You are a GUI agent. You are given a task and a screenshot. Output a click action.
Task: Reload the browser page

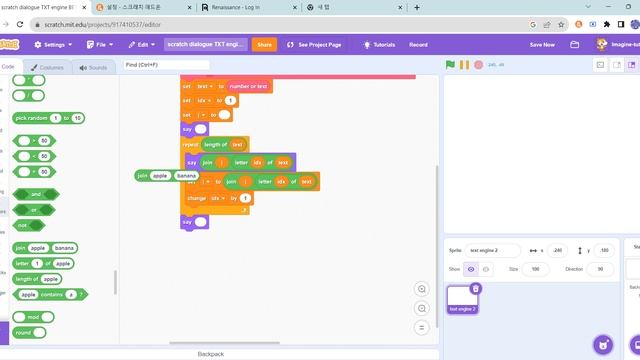tap(20, 24)
